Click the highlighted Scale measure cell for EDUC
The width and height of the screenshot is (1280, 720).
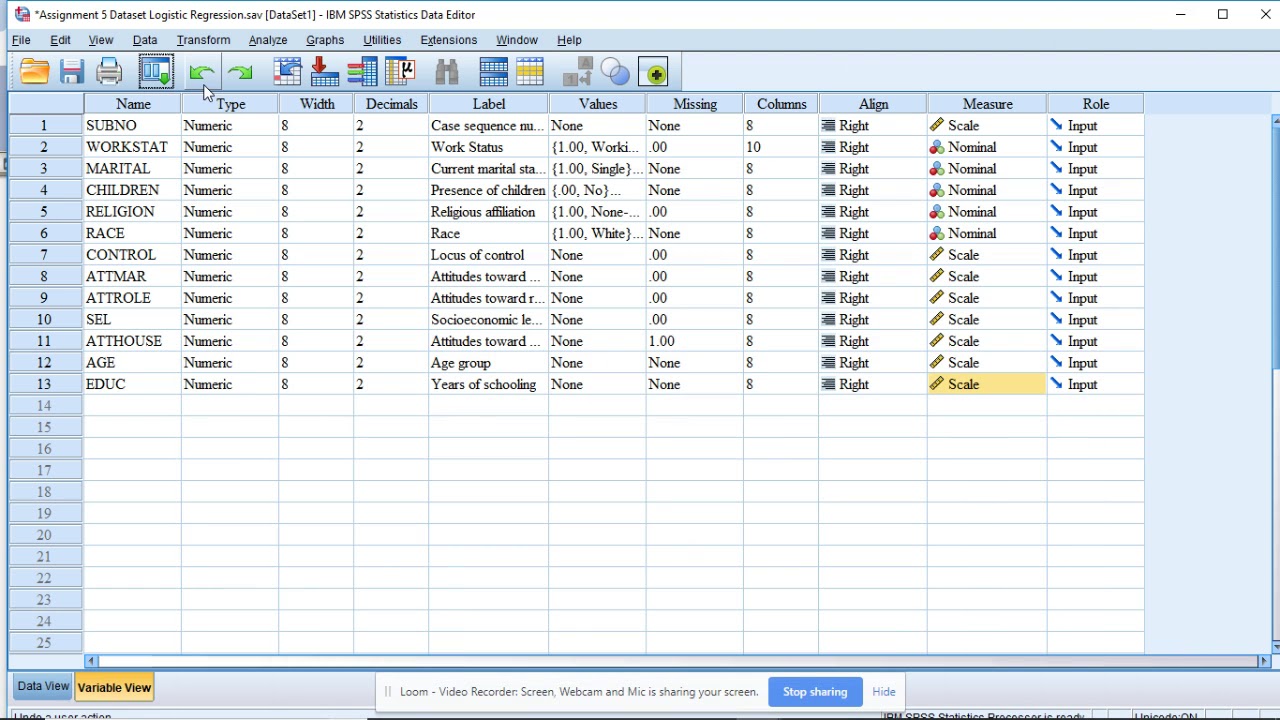click(x=988, y=384)
